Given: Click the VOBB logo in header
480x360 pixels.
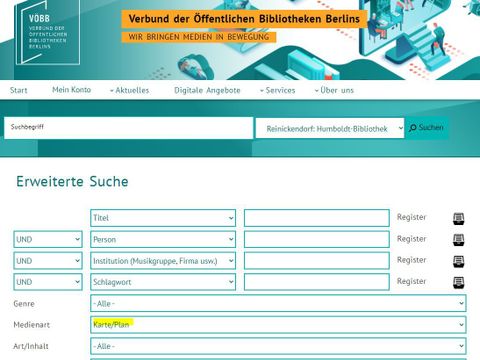Looking at the screenshot, I should coord(47,32).
